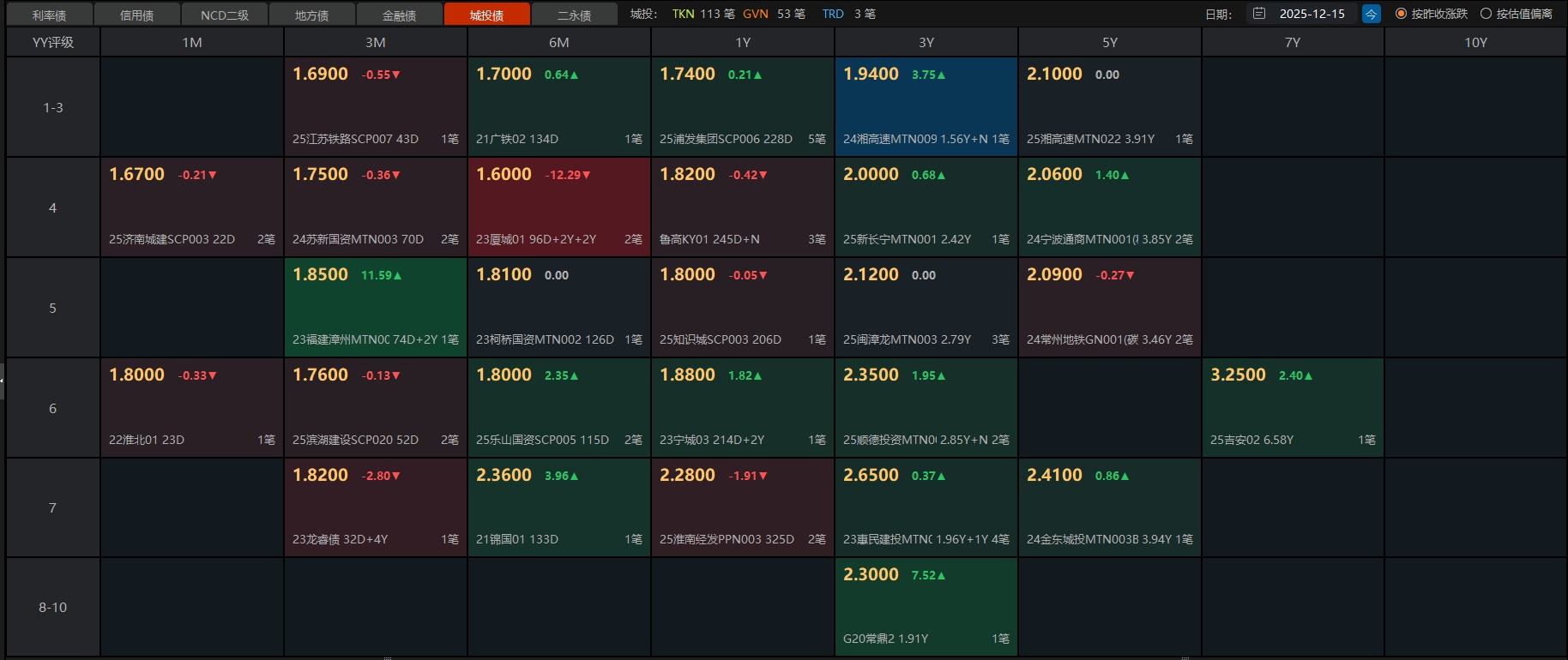1568x660 pixels.
Task: Open the 23宁城03 214D+2Y cell
Action: (743, 408)
